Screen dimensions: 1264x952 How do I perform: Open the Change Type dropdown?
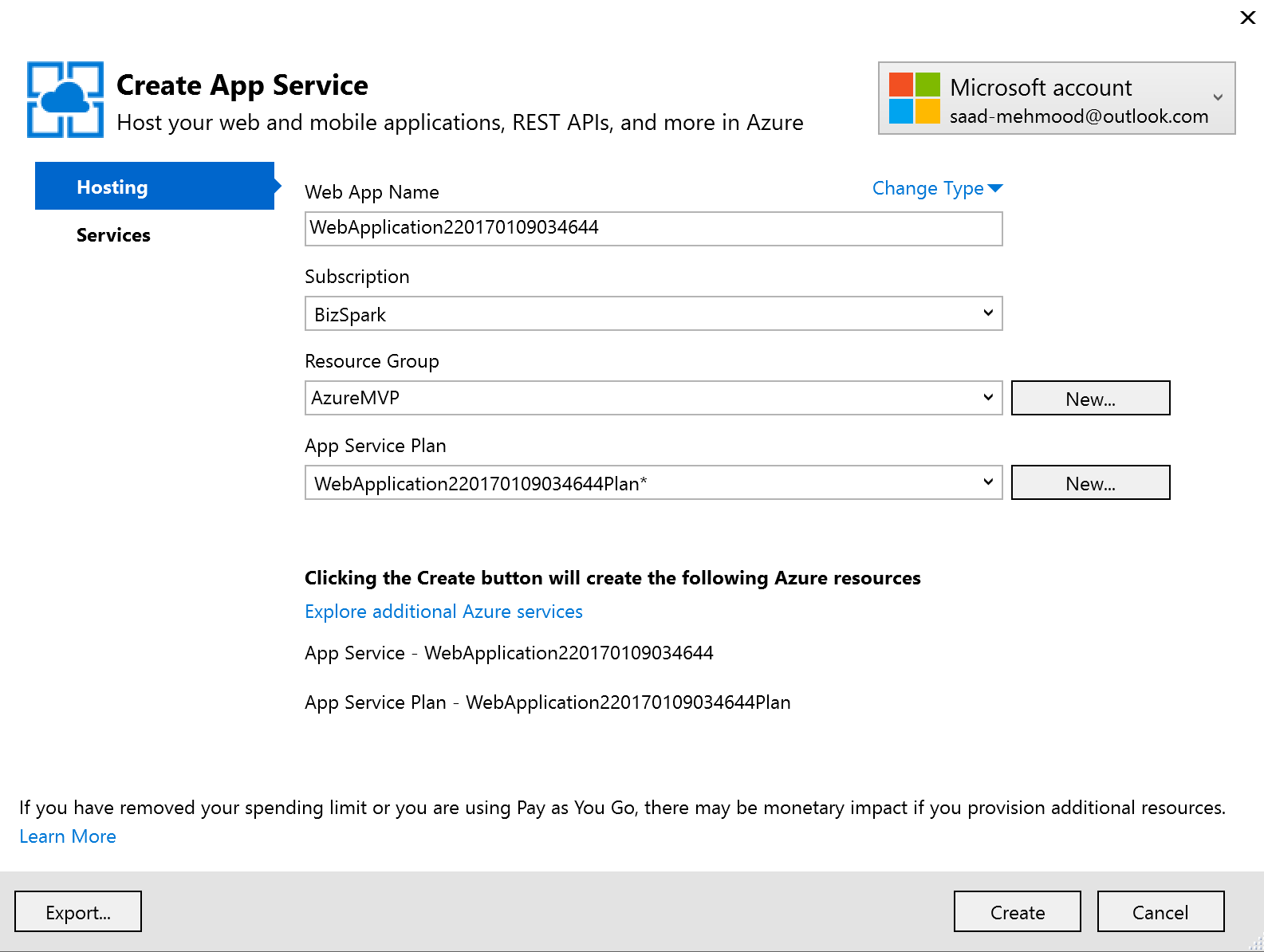pyautogui.click(x=937, y=188)
